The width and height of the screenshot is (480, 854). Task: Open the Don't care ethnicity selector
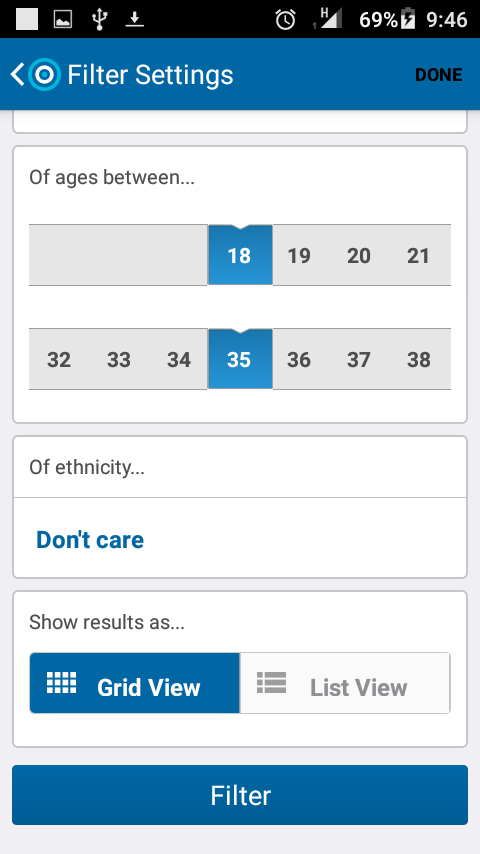[x=90, y=540]
